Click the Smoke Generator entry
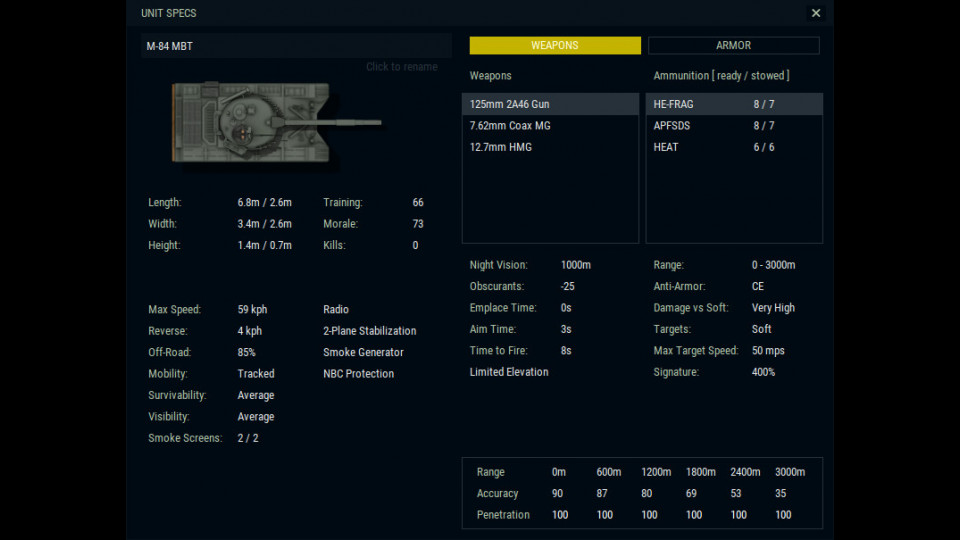Screen dimensions: 960x540 [363, 352]
